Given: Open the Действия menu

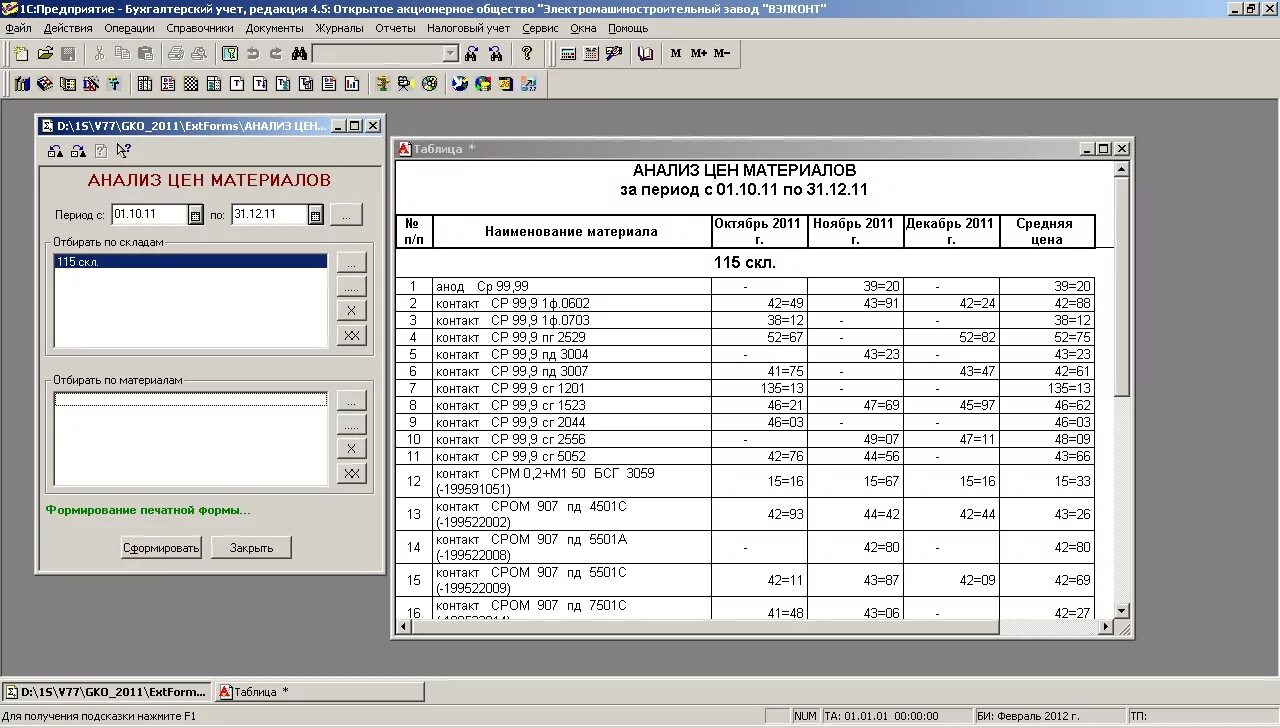Looking at the screenshot, I should point(68,28).
